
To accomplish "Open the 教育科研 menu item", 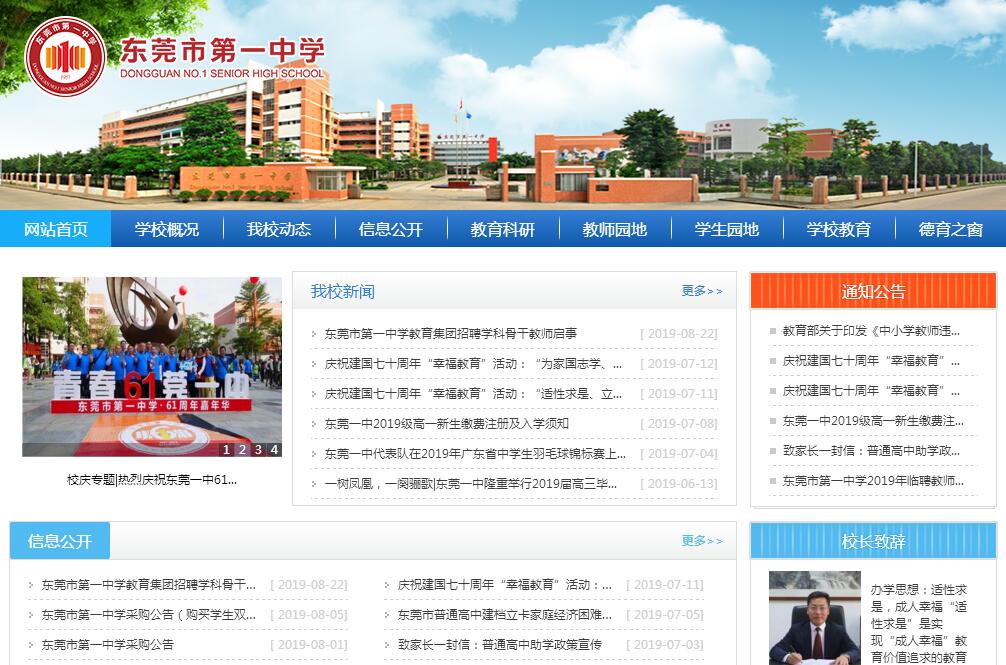I will click(503, 229).
